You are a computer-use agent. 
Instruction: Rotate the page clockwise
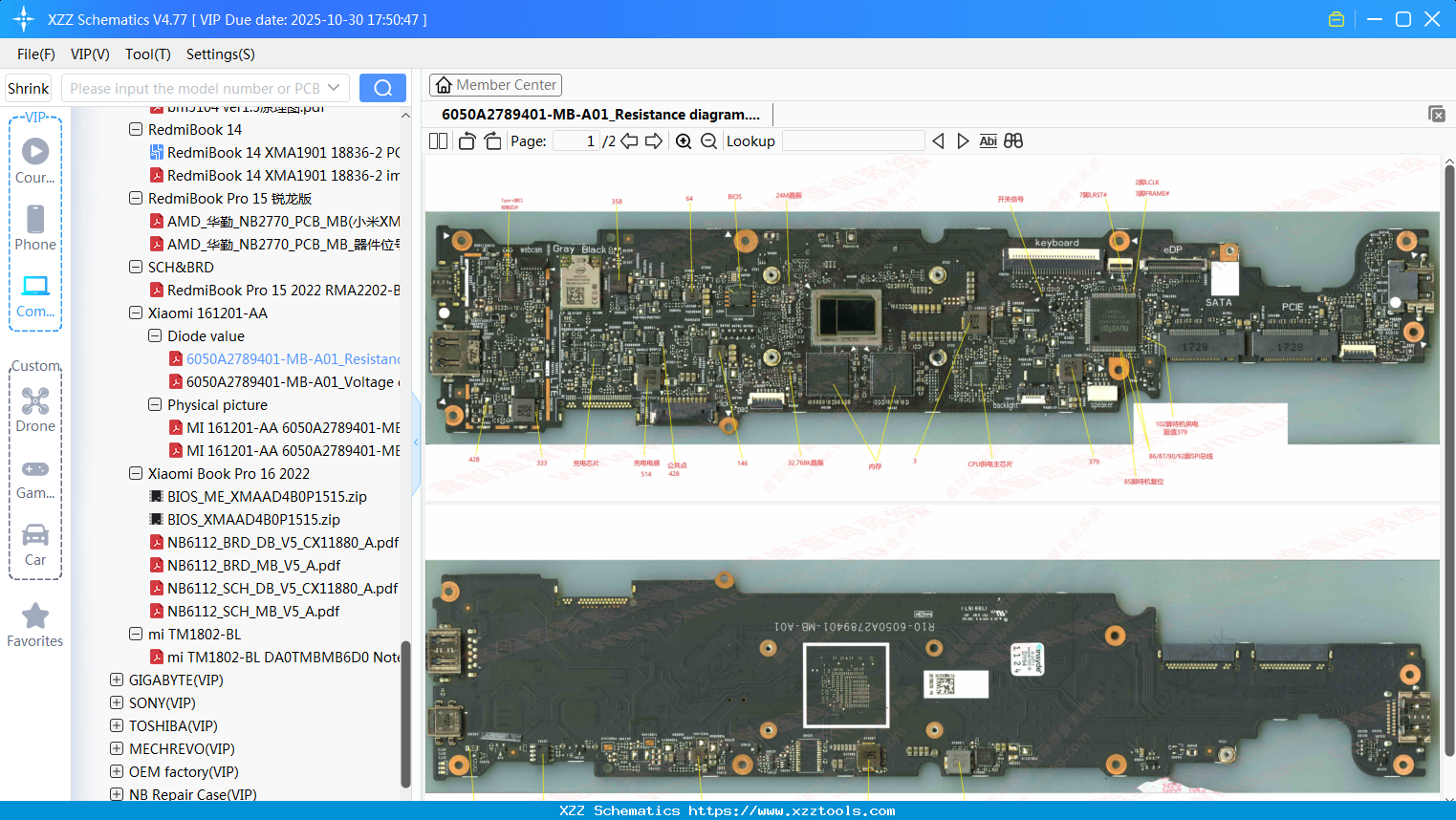[x=492, y=141]
